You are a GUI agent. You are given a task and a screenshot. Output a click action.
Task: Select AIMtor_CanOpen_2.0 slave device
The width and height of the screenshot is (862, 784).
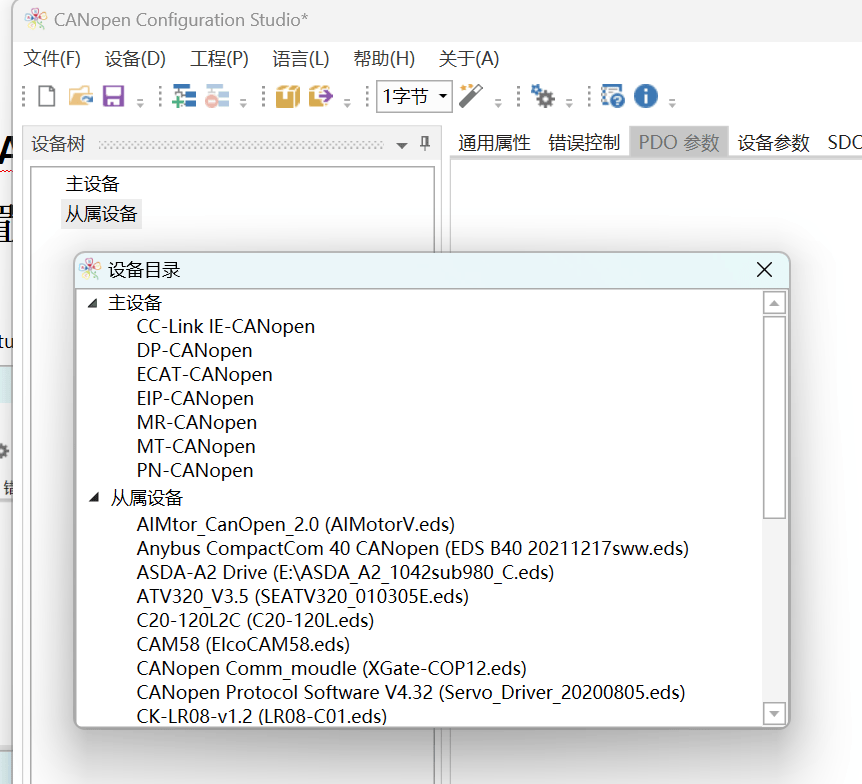pyautogui.click(x=296, y=524)
